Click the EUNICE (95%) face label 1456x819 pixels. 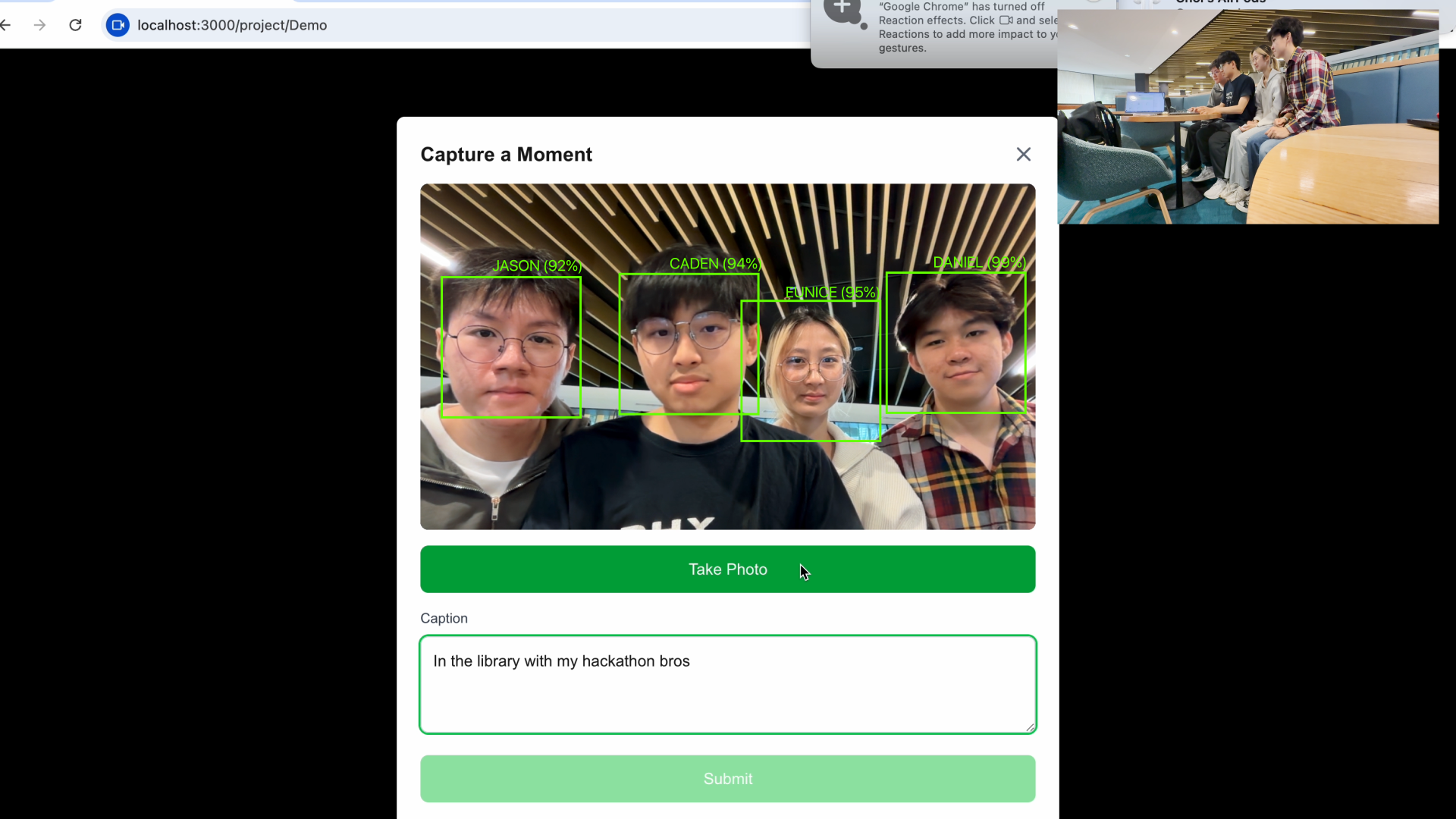tap(831, 293)
